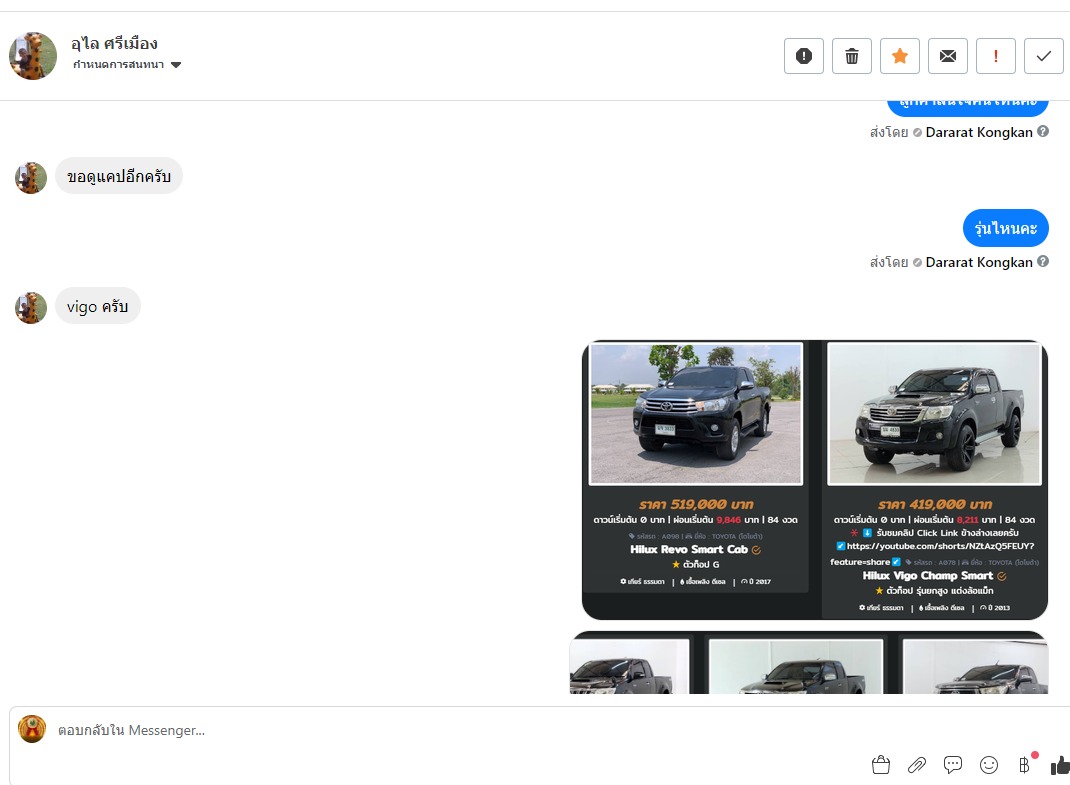The width and height of the screenshot is (1070, 785).
Task: Mark conversation as spam with the circled exclamation icon
Action: 804,56
